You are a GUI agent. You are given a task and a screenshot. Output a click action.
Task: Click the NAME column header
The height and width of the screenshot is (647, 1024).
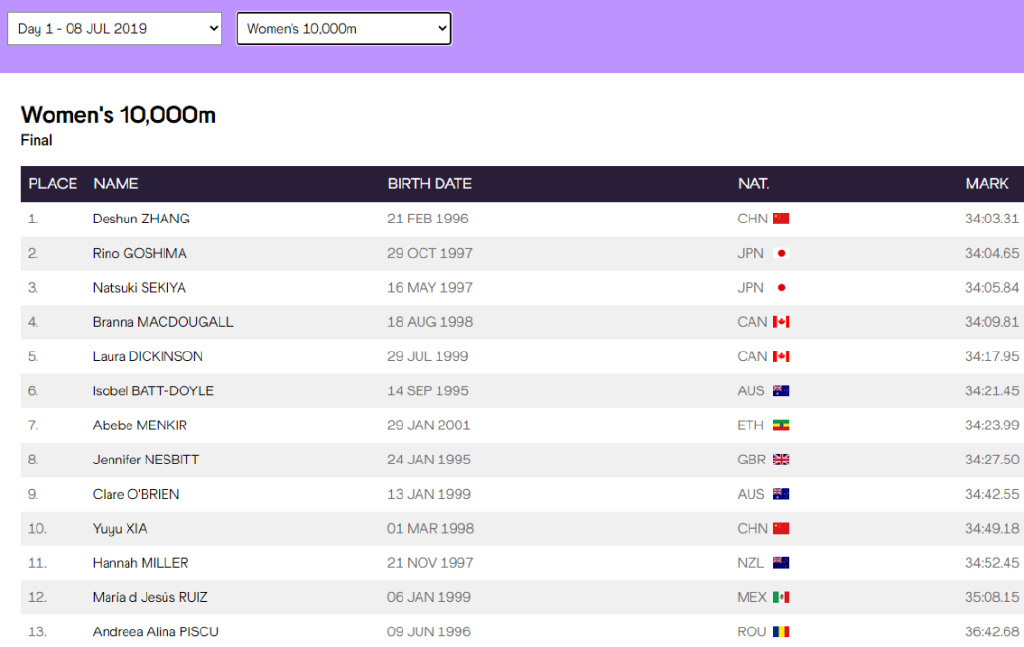(x=116, y=184)
